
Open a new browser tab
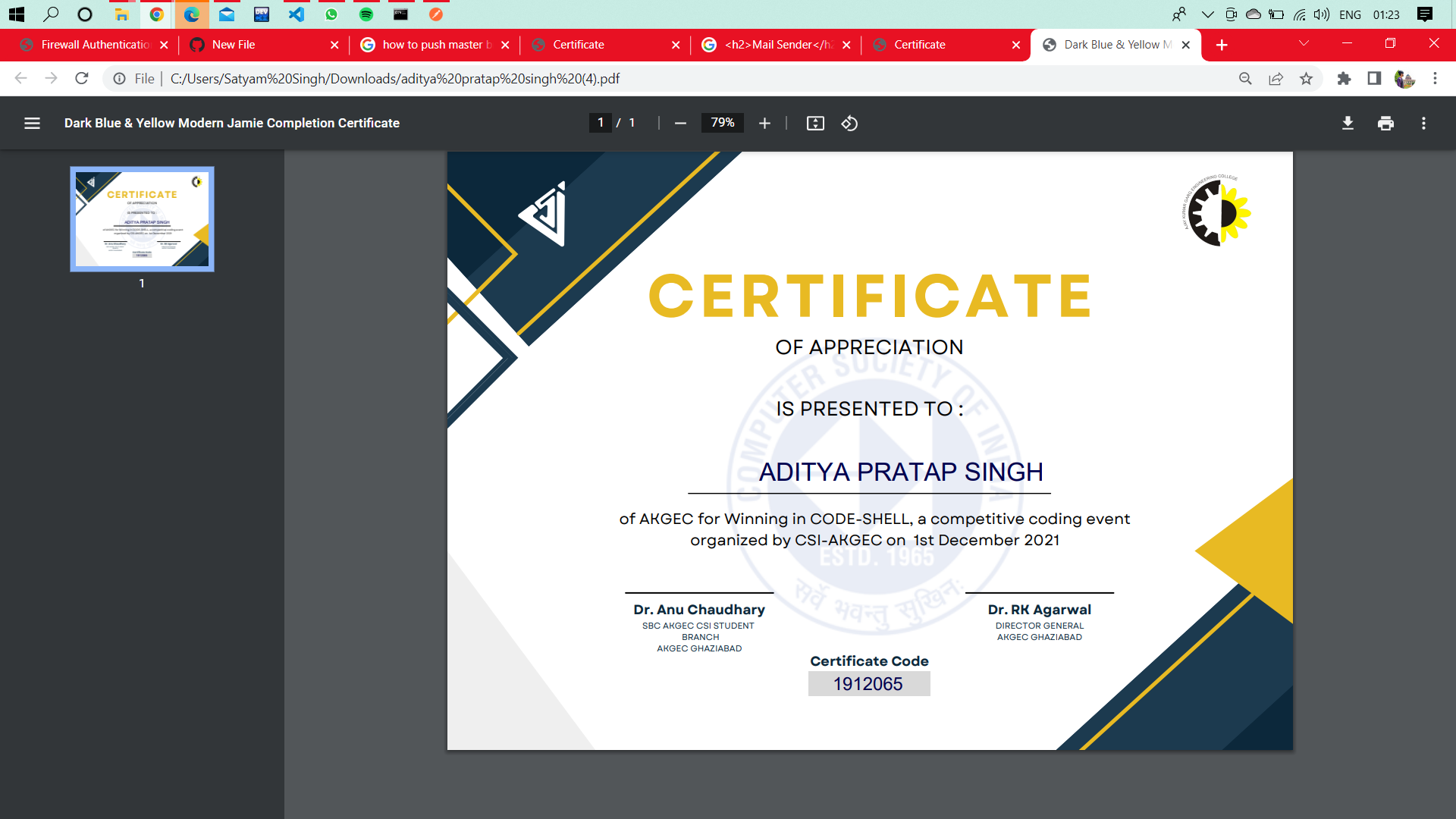coord(1222,45)
